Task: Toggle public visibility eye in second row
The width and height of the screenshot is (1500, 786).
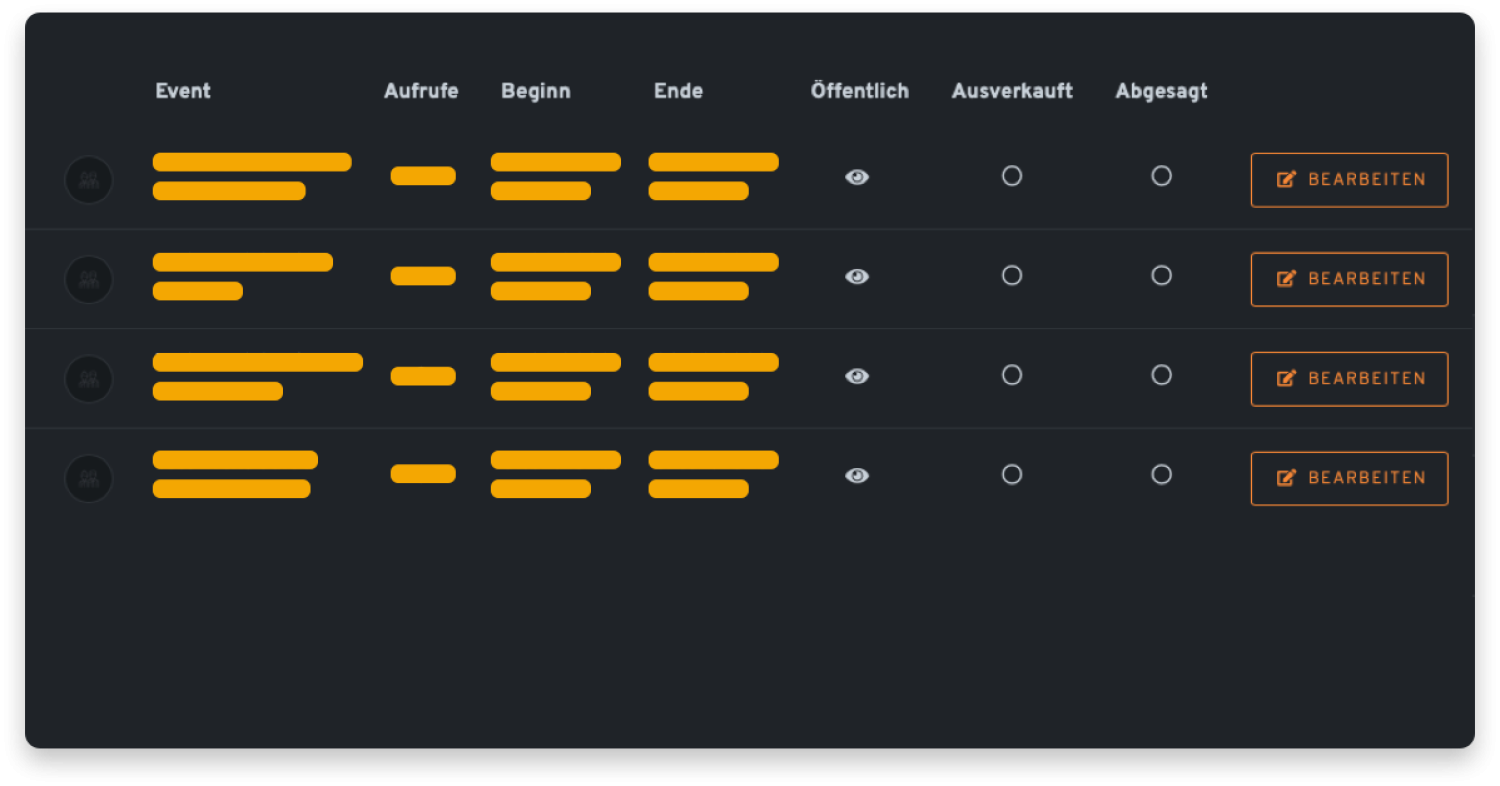Action: (857, 277)
